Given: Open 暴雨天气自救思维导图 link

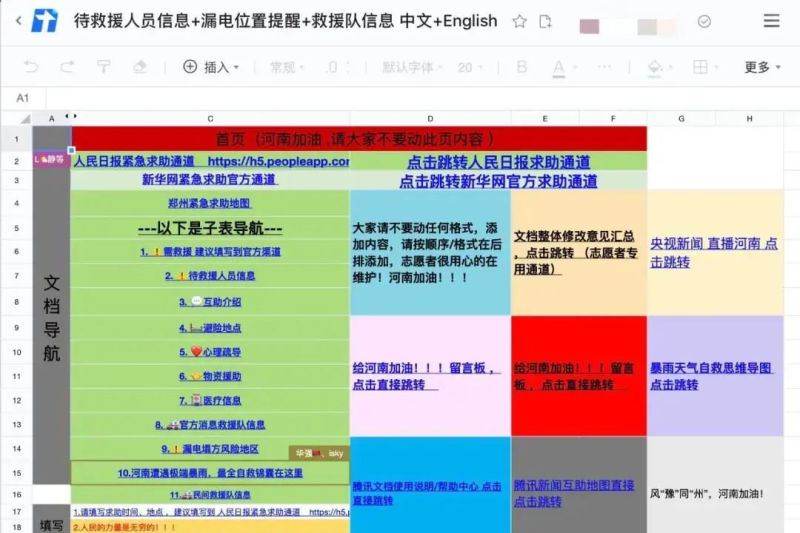Looking at the screenshot, I should [711, 376].
